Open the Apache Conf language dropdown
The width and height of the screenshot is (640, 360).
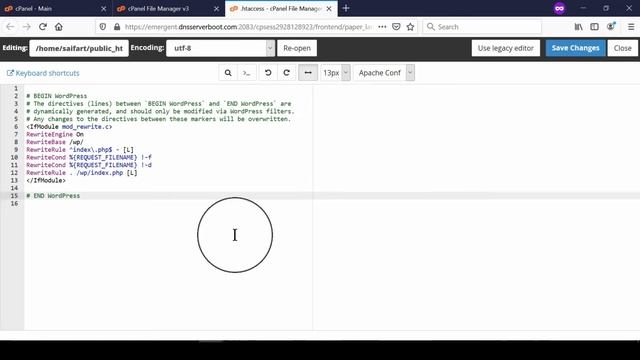384,73
